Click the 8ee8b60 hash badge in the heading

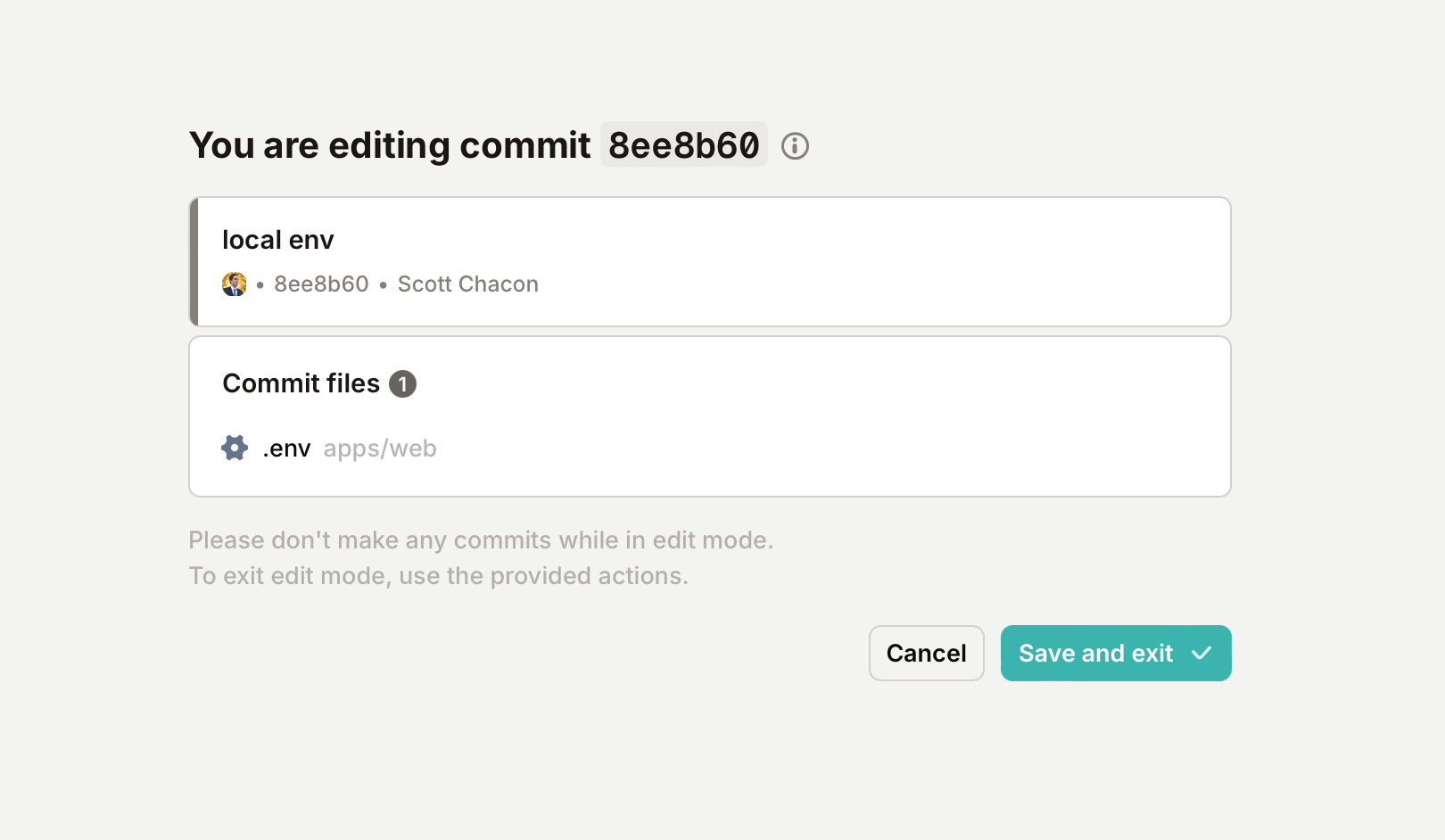click(x=684, y=144)
